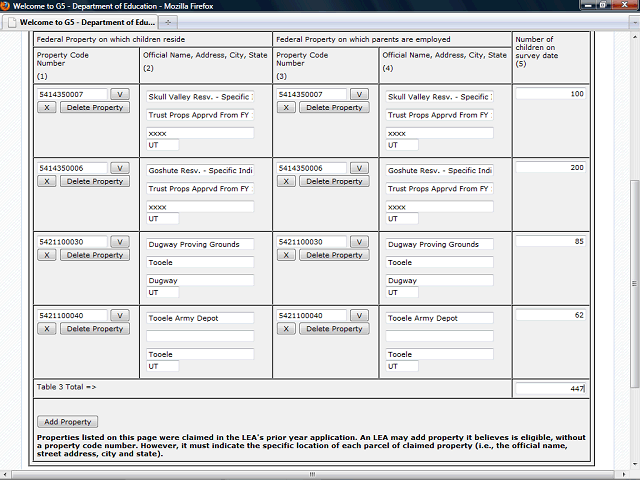Click V button for reside code 5421100030
Image resolution: width=640 pixels, height=480 pixels.
(x=120, y=242)
